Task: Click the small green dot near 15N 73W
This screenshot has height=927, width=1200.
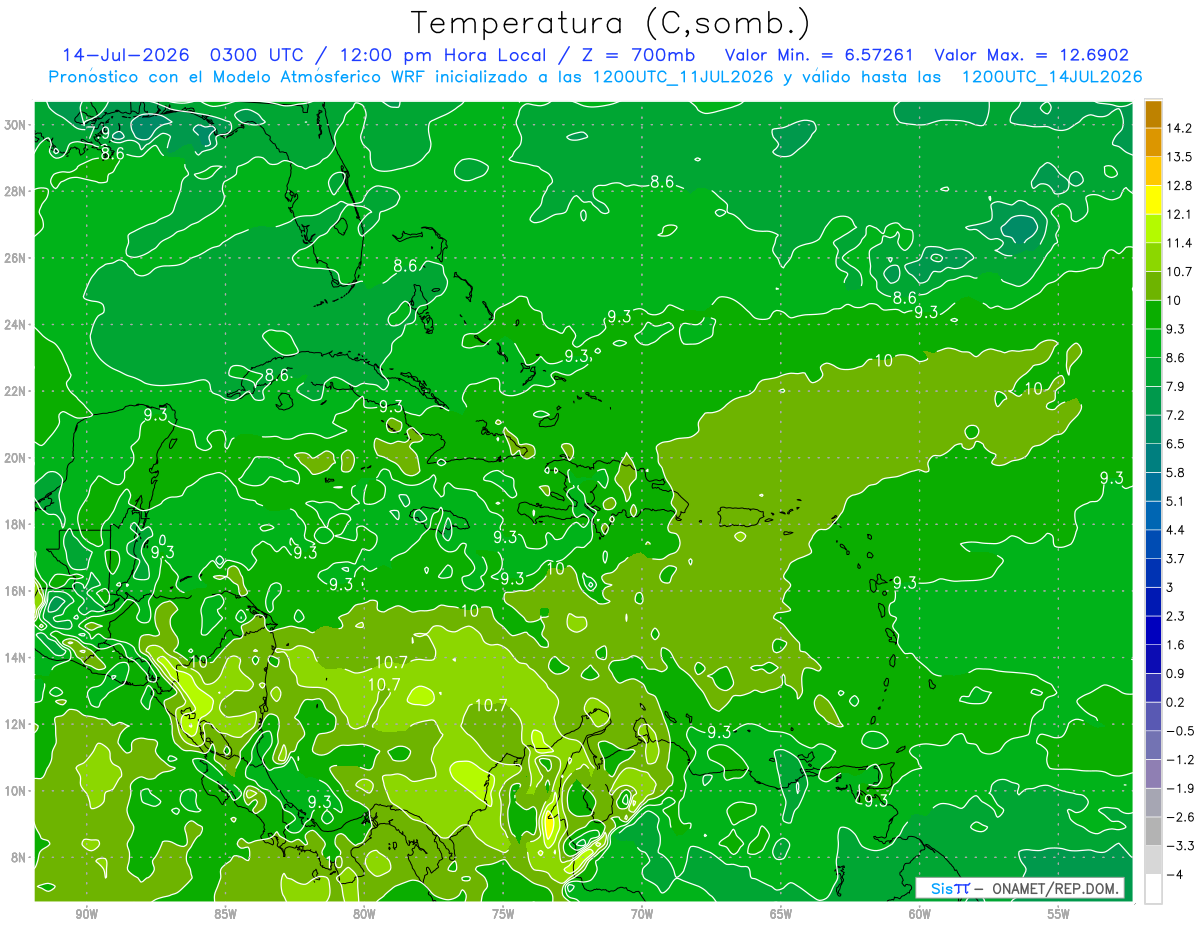Action: pos(544,611)
